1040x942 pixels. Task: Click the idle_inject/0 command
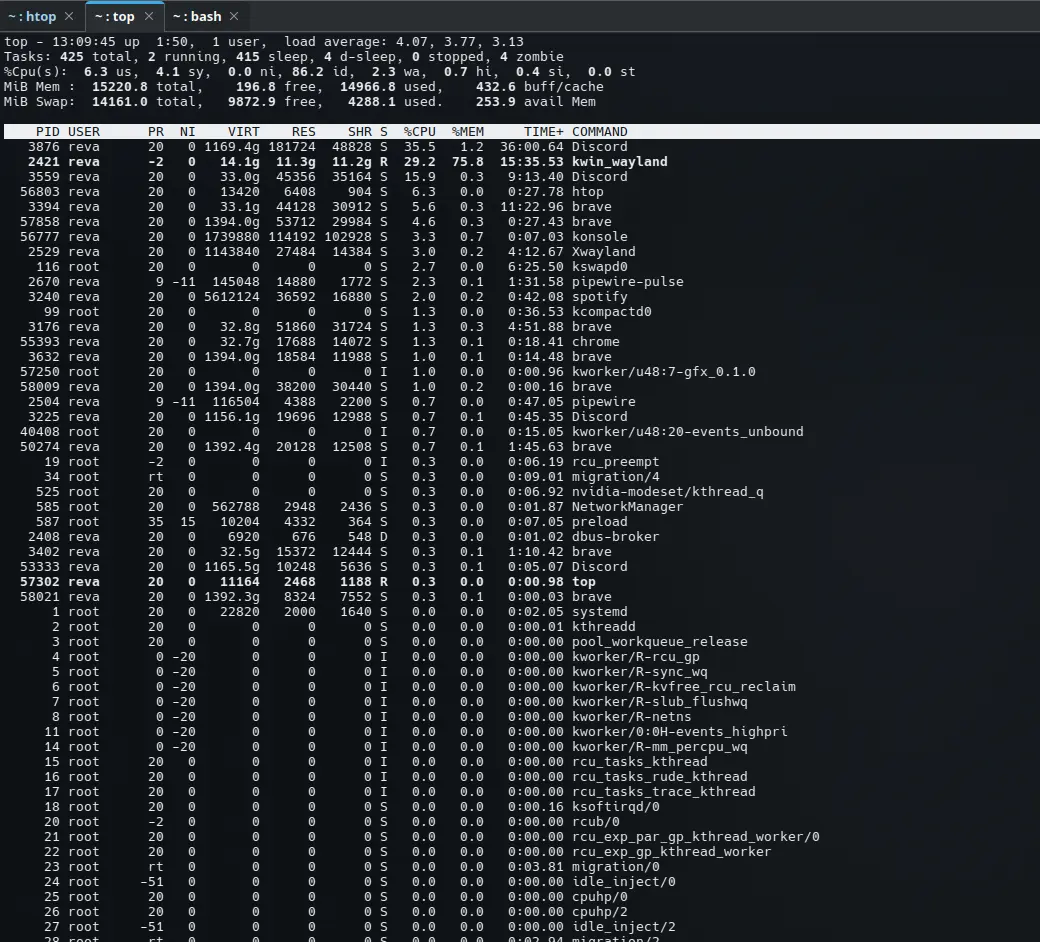[623, 882]
